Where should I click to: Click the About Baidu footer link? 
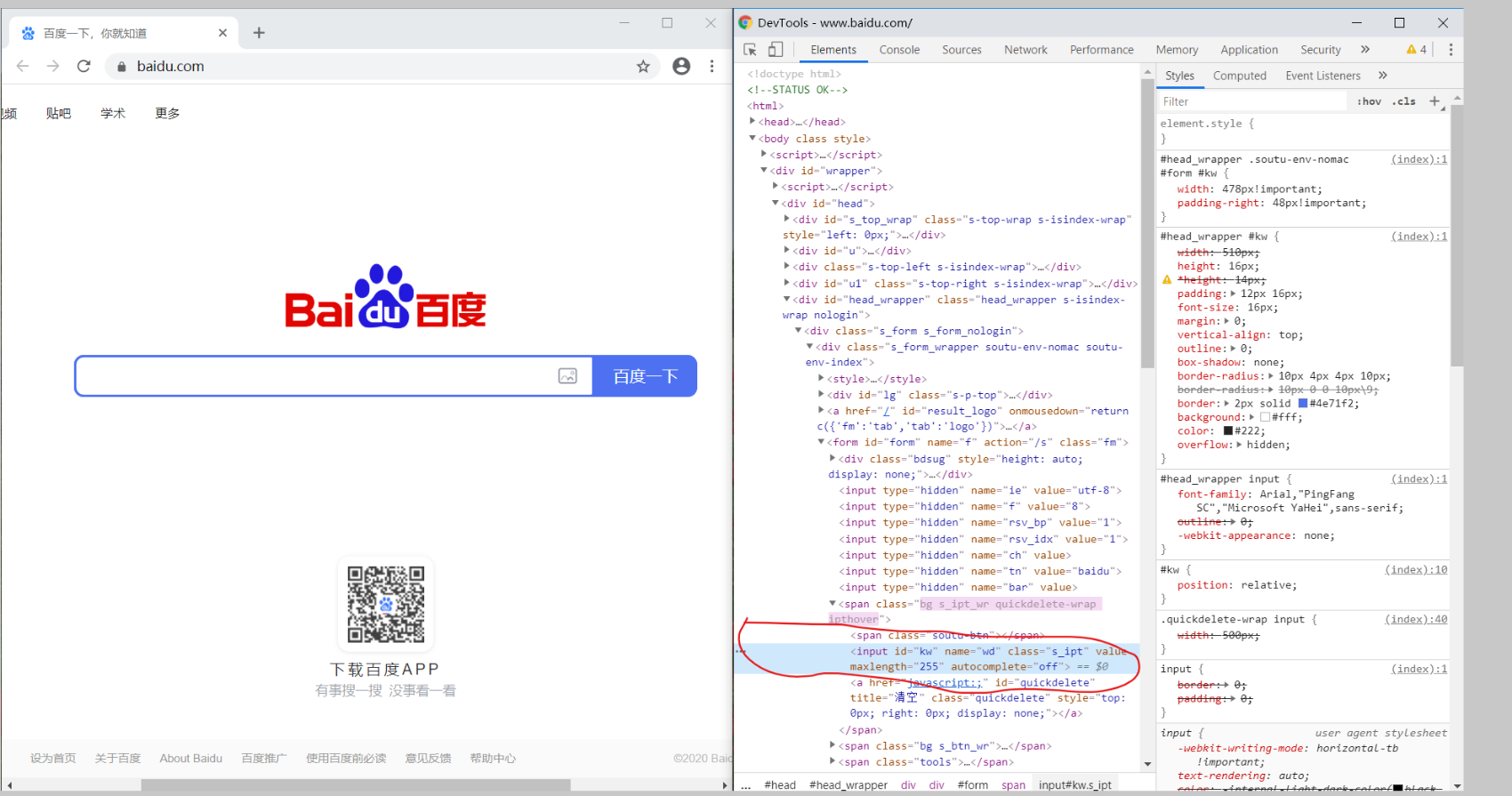click(x=191, y=759)
